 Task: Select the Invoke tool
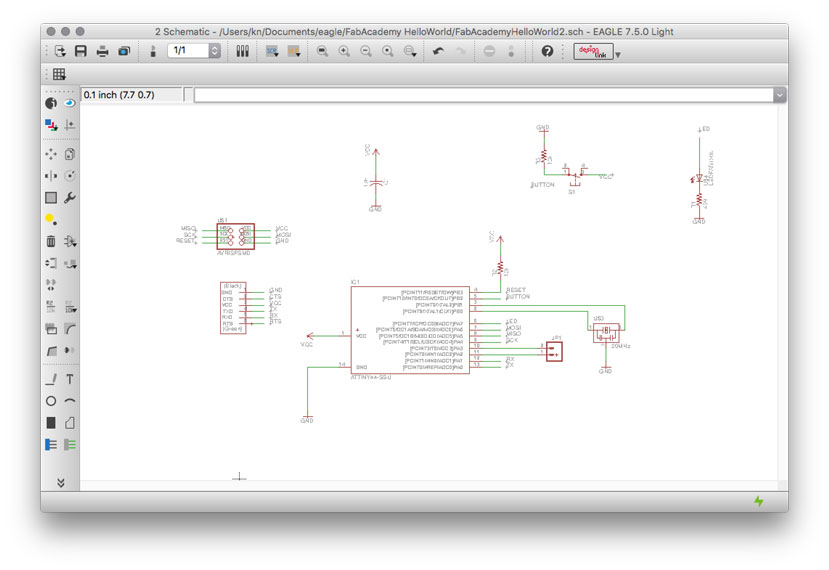(x=70, y=351)
